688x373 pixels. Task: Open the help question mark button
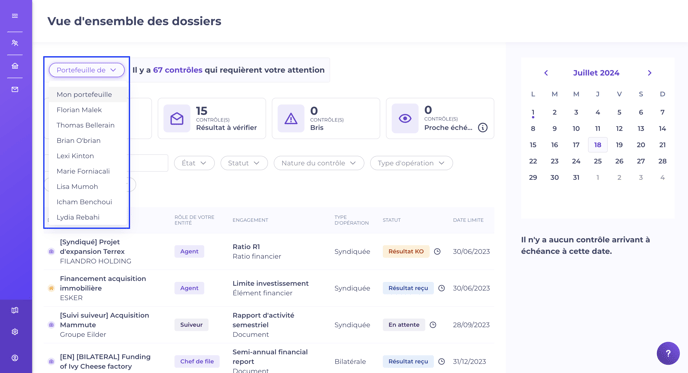[x=668, y=353]
